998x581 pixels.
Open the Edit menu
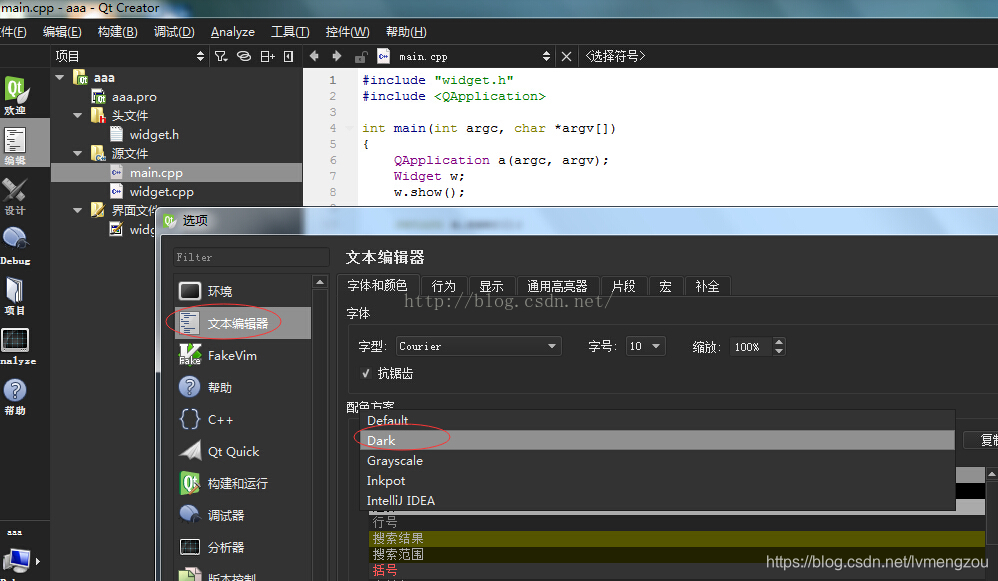click(62, 32)
